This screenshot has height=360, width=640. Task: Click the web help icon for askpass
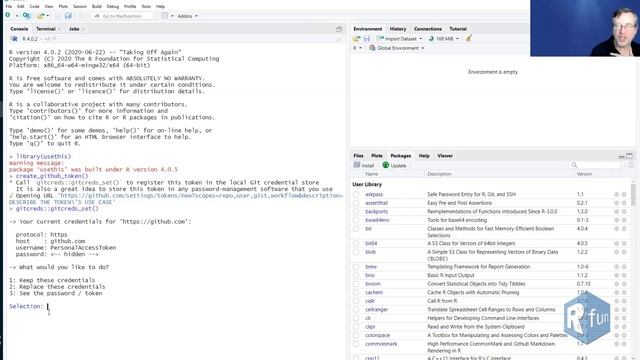click(617, 194)
